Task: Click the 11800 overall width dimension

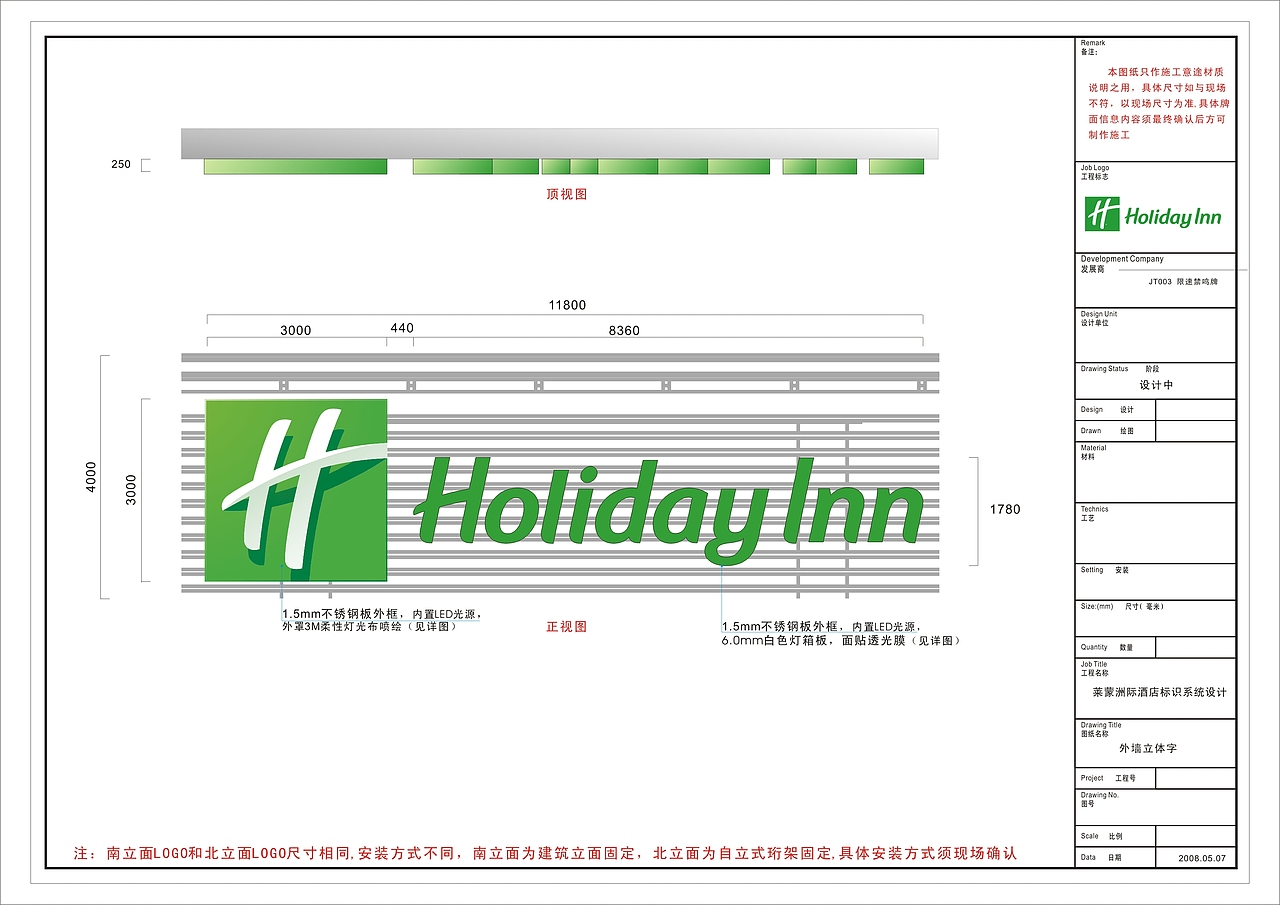Action: (x=567, y=305)
